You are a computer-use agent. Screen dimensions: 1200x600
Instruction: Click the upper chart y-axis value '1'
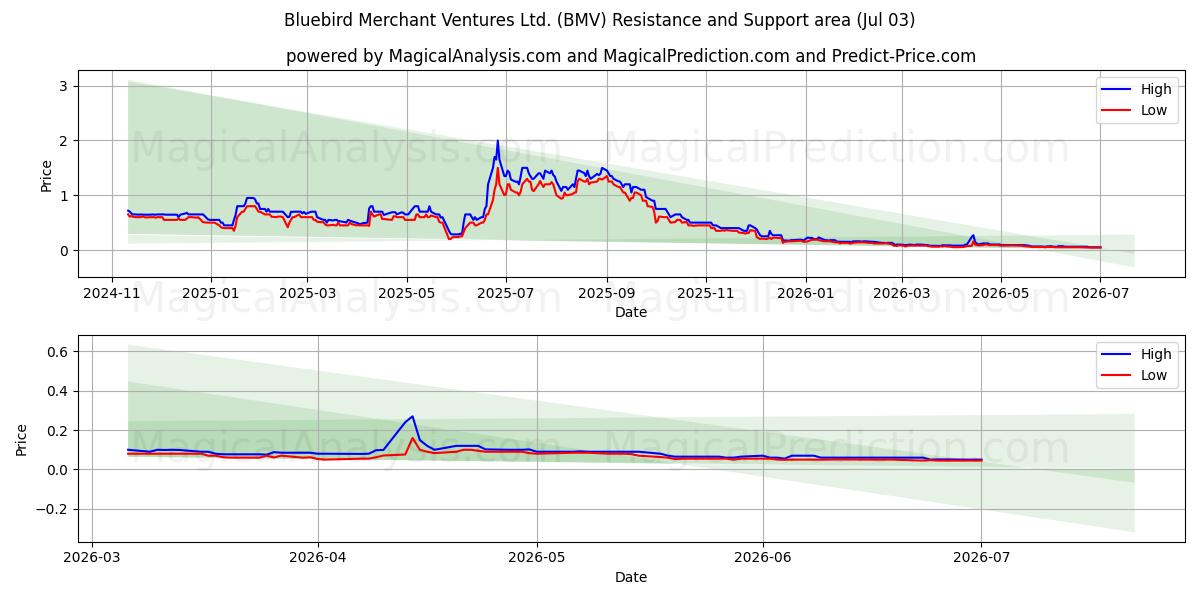[63, 196]
